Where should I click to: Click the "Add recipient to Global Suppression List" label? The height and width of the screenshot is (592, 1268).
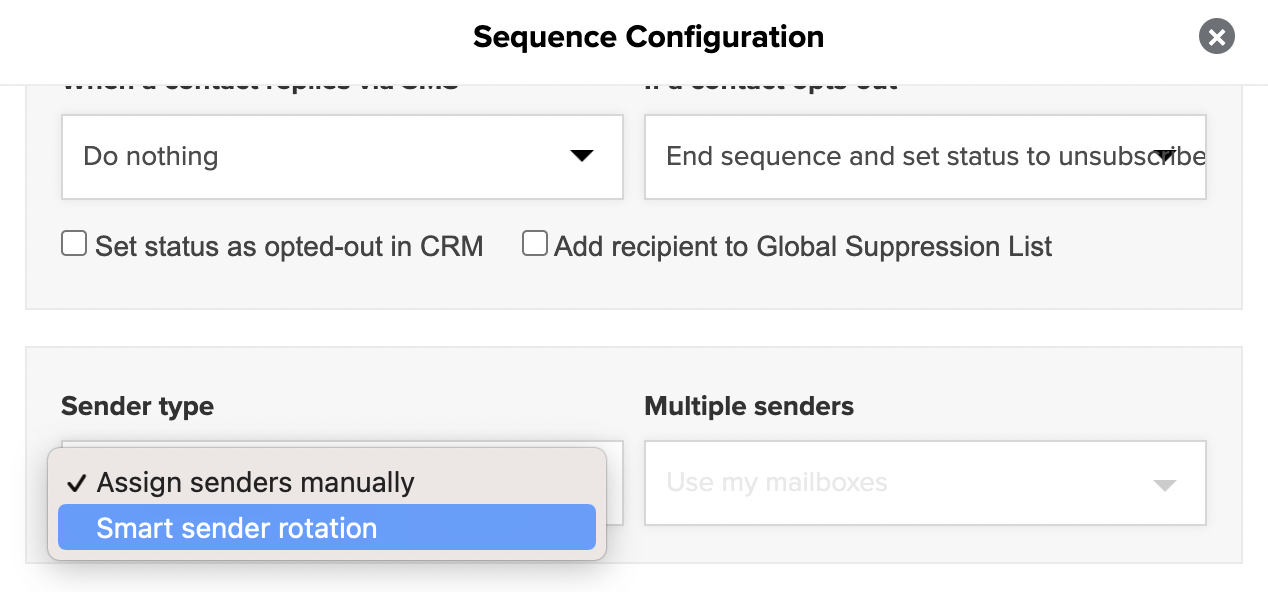coord(803,246)
